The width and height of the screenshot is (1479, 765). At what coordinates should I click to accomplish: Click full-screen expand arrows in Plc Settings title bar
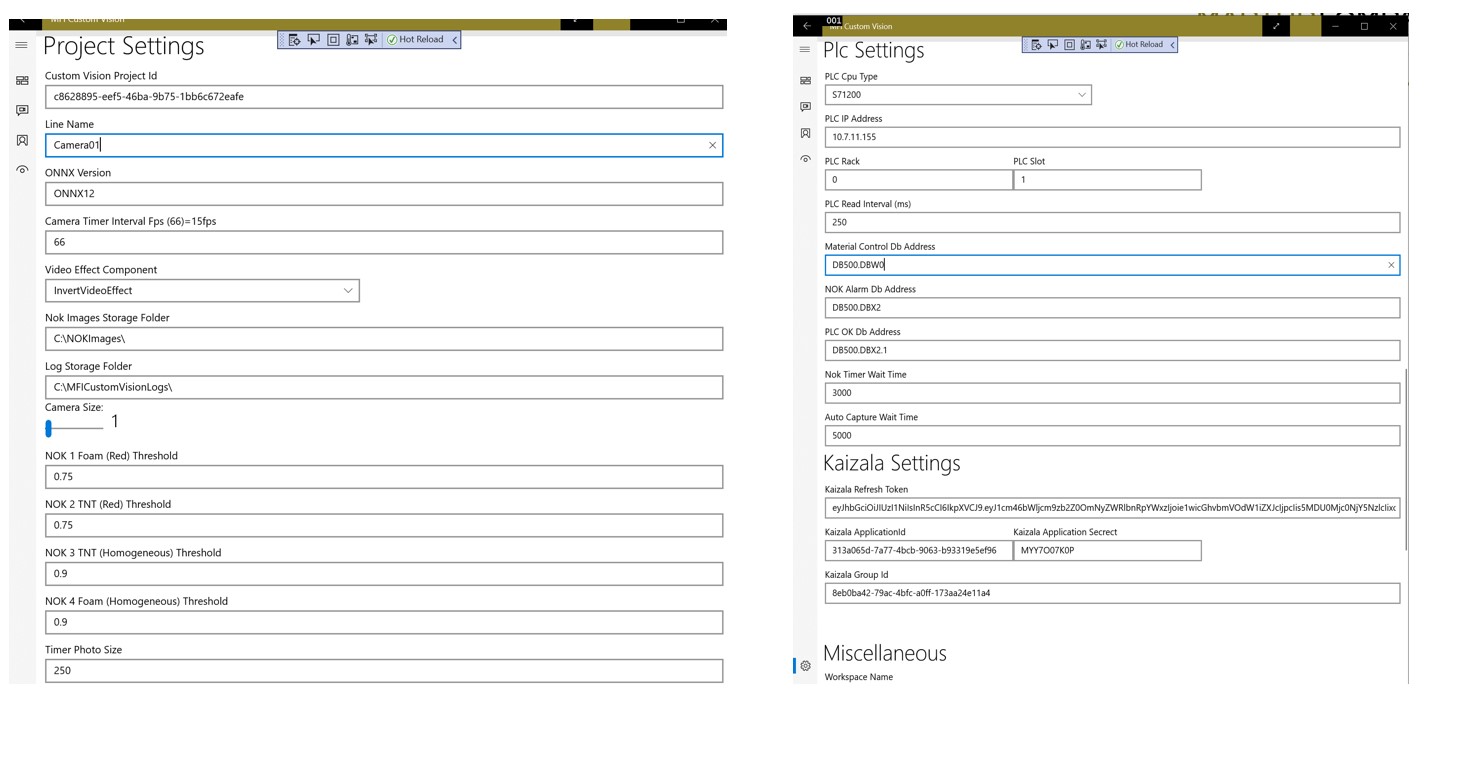click(x=1276, y=26)
